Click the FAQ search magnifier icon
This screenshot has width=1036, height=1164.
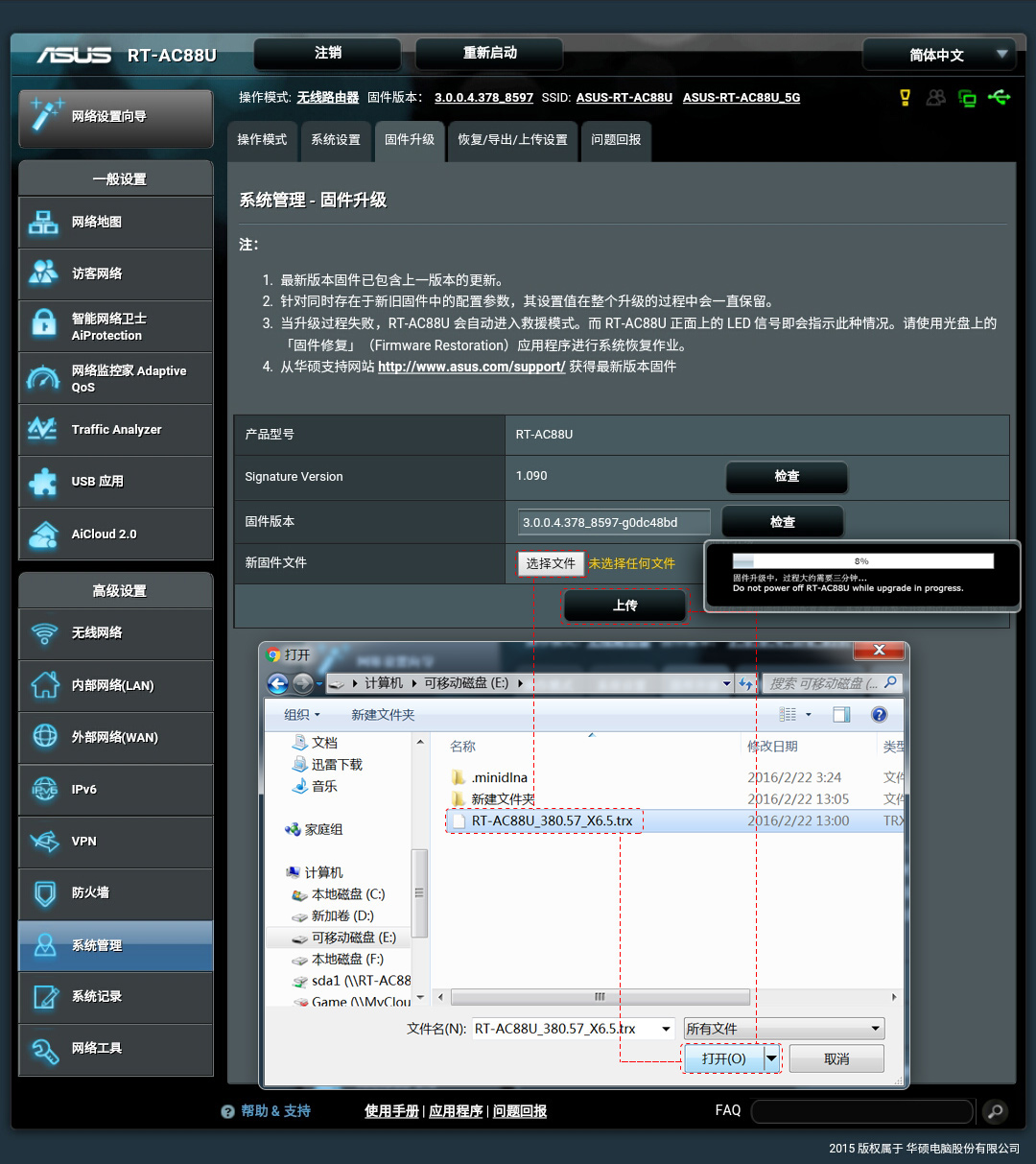coord(996,1111)
